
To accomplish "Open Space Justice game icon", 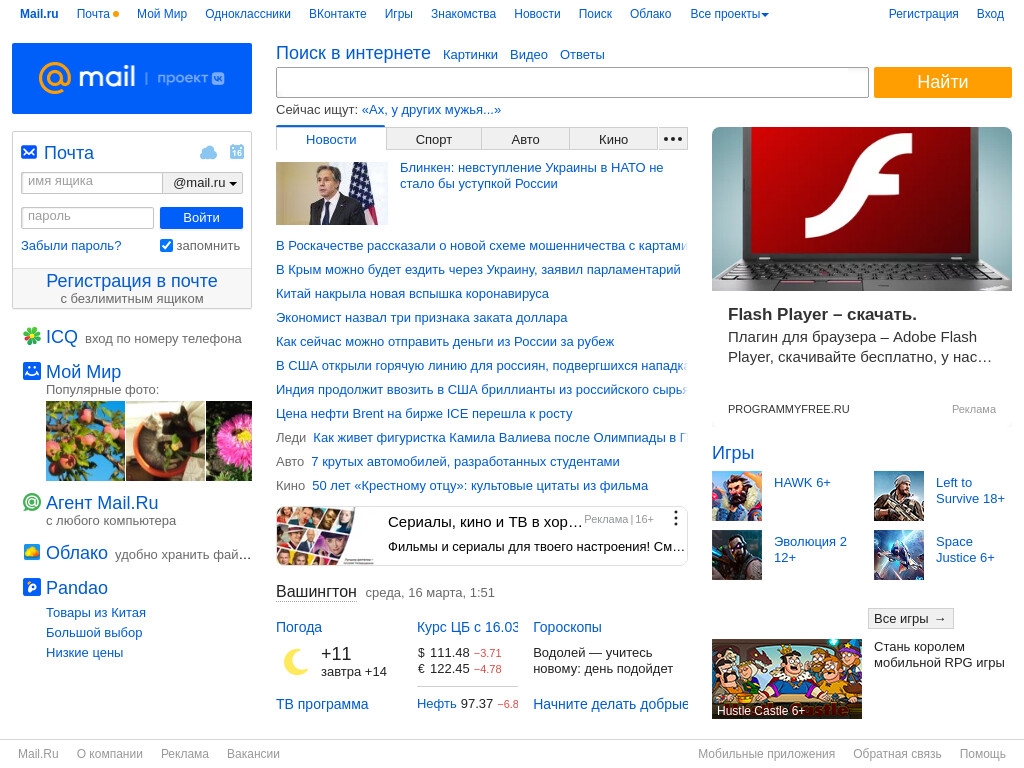I will click(x=899, y=555).
